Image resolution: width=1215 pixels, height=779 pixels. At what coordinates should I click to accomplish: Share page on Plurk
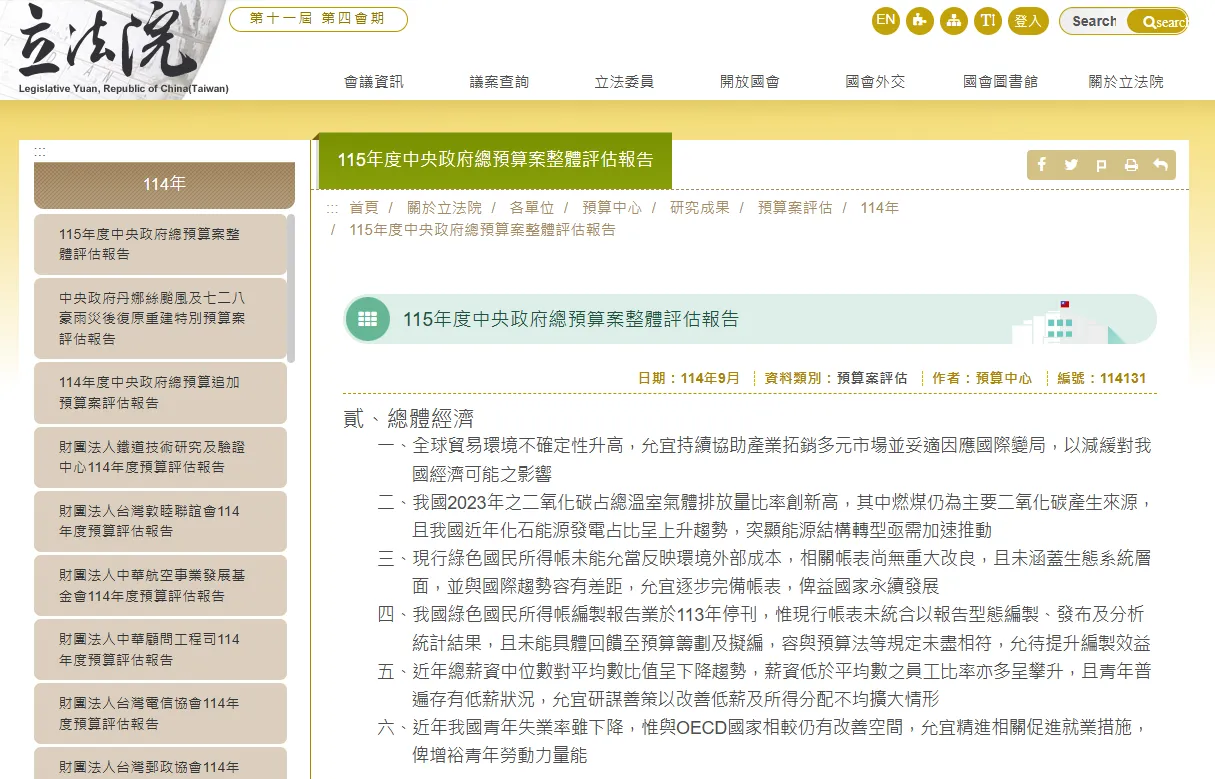pos(1101,165)
